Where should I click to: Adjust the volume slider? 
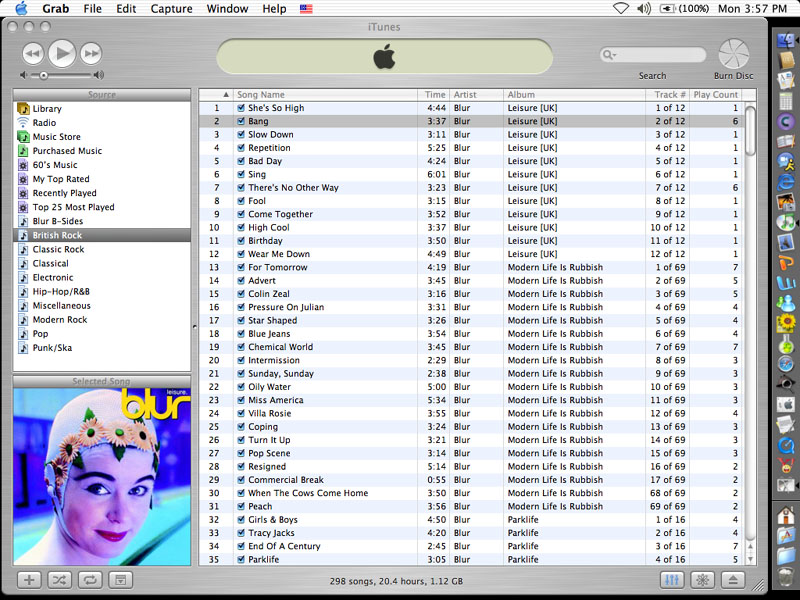pos(44,75)
